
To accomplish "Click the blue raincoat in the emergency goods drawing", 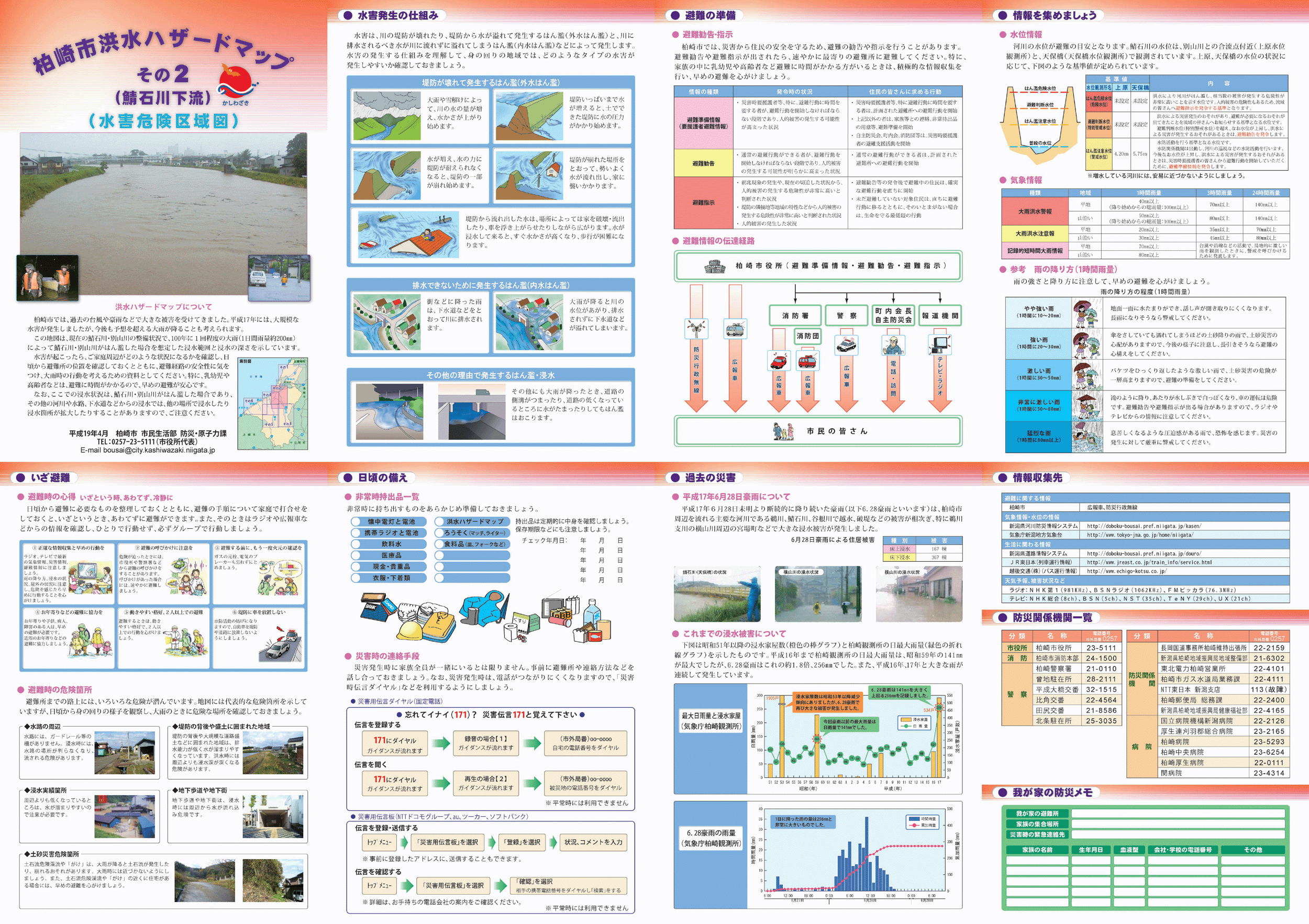I will [486, 609].
